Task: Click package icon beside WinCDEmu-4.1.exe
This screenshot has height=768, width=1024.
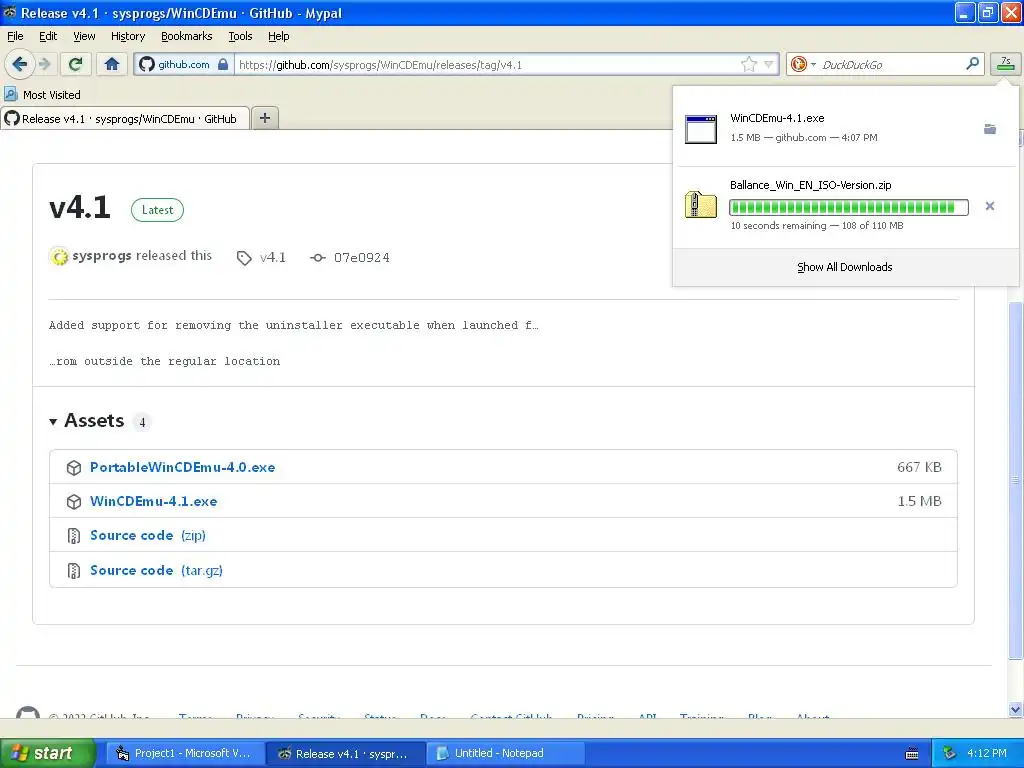Action: coord(74,502)
